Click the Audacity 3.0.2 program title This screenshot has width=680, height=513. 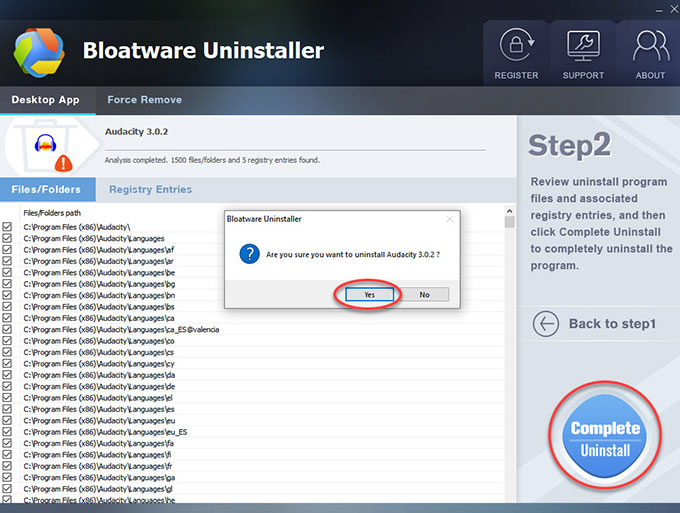136,131
